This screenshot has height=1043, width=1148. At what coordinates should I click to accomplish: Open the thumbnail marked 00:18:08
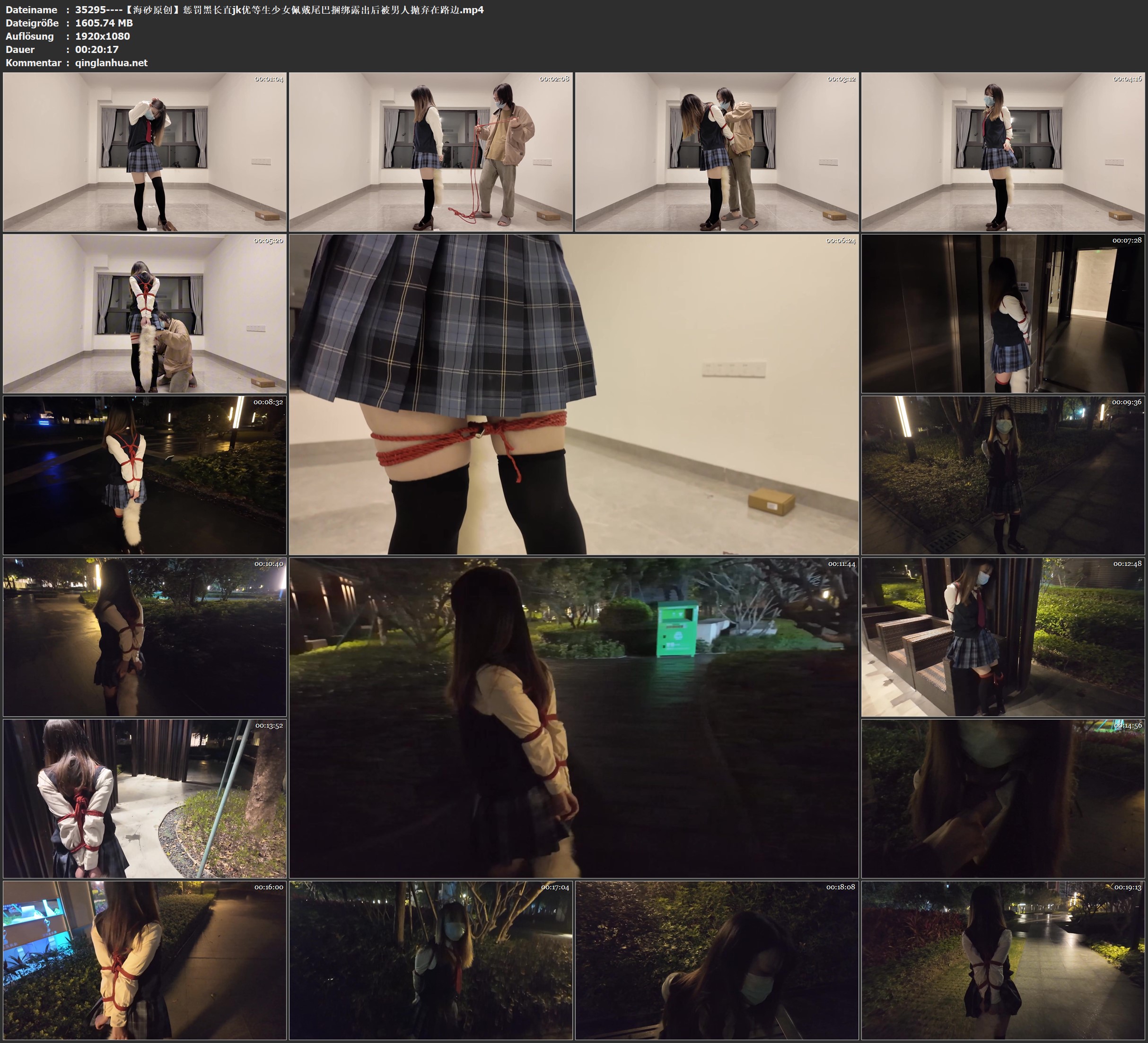tap(717, 960)
